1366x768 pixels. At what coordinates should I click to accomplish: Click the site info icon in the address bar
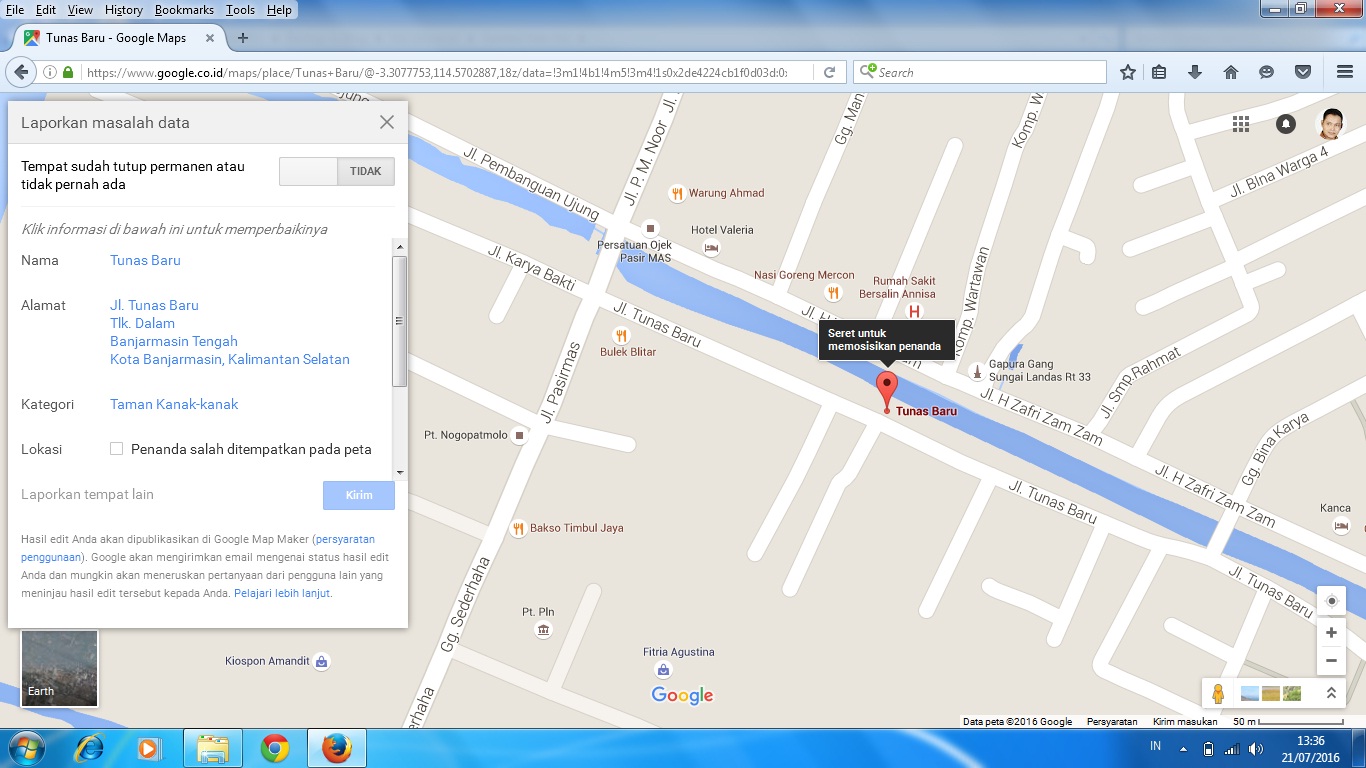(49, 72)
